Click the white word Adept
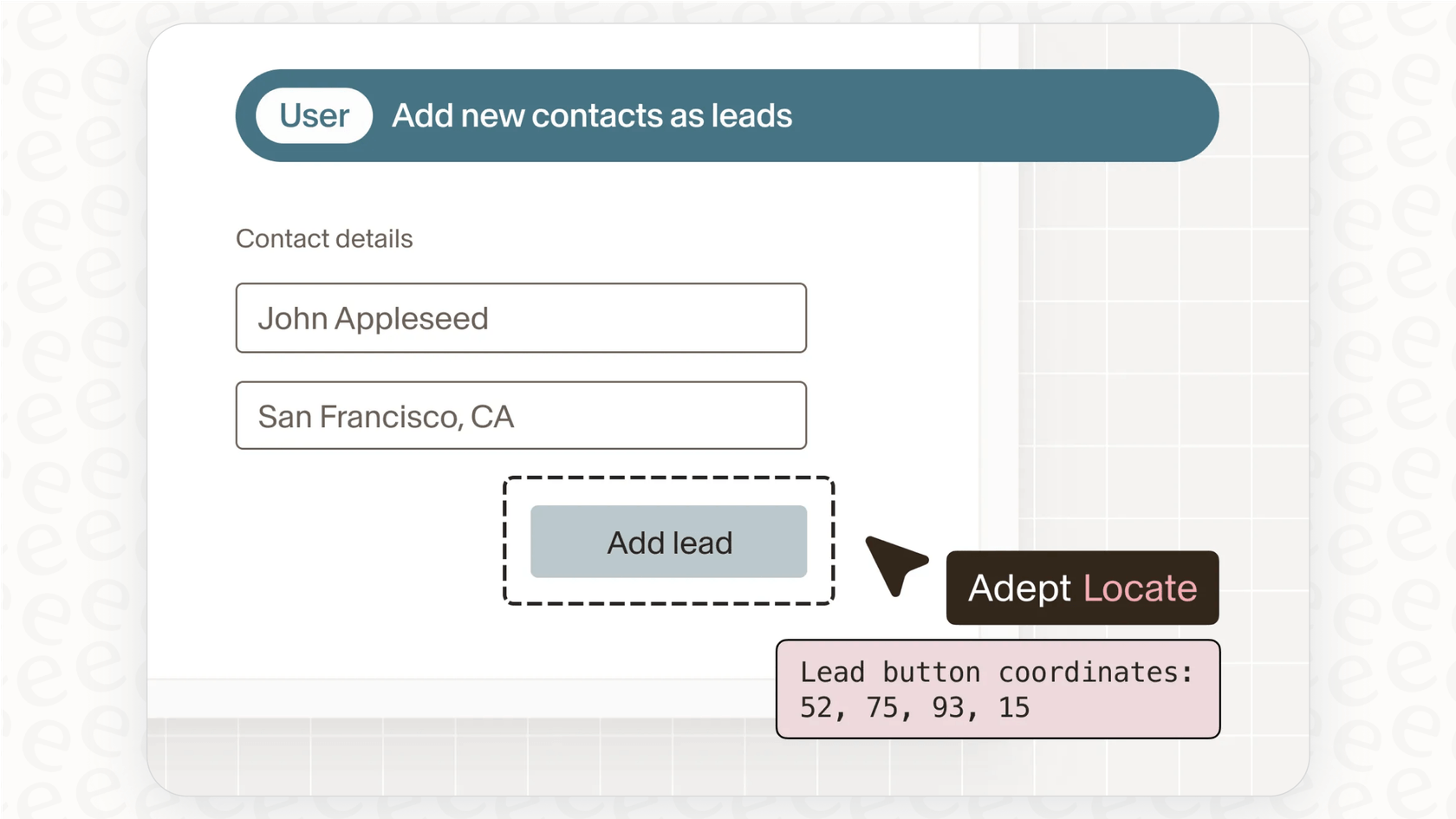Screen dimensions: 1456x819 coord(1019,588)
